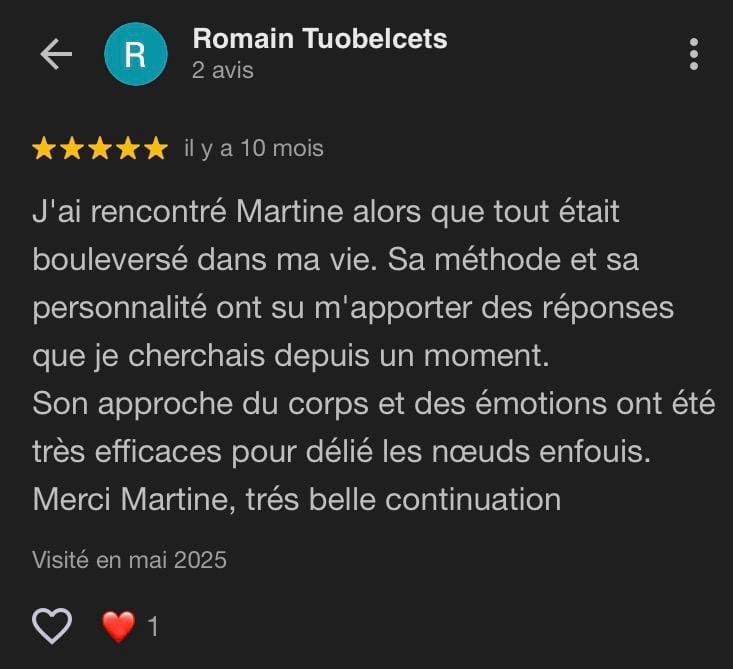733x669 pixels.
Task: Click the line "Merci Martine, trés belle continuation"
Action: (x=296, y=498)
